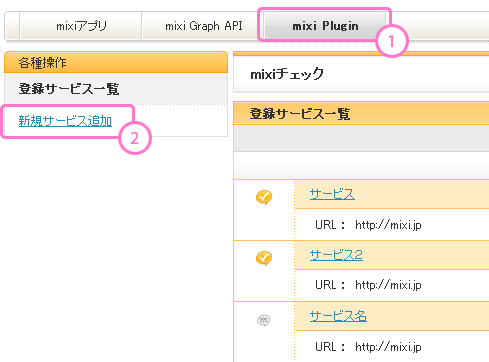Click the URL http://mixi.jp under サービス
Image resolution: width=489 pixels, height=362 pixels.
click(x=388, y=225)
